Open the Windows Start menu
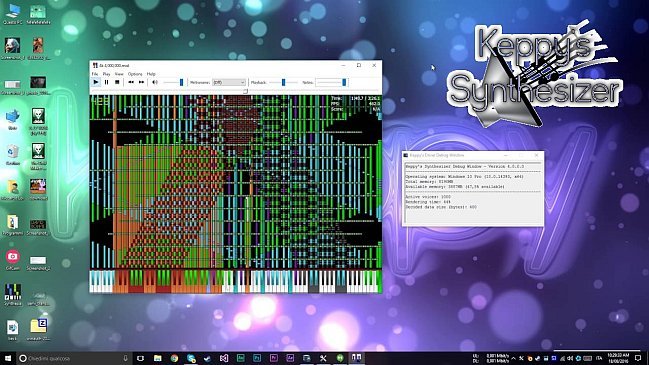Viewport: 649px width, 365px height. click(7, 358)
